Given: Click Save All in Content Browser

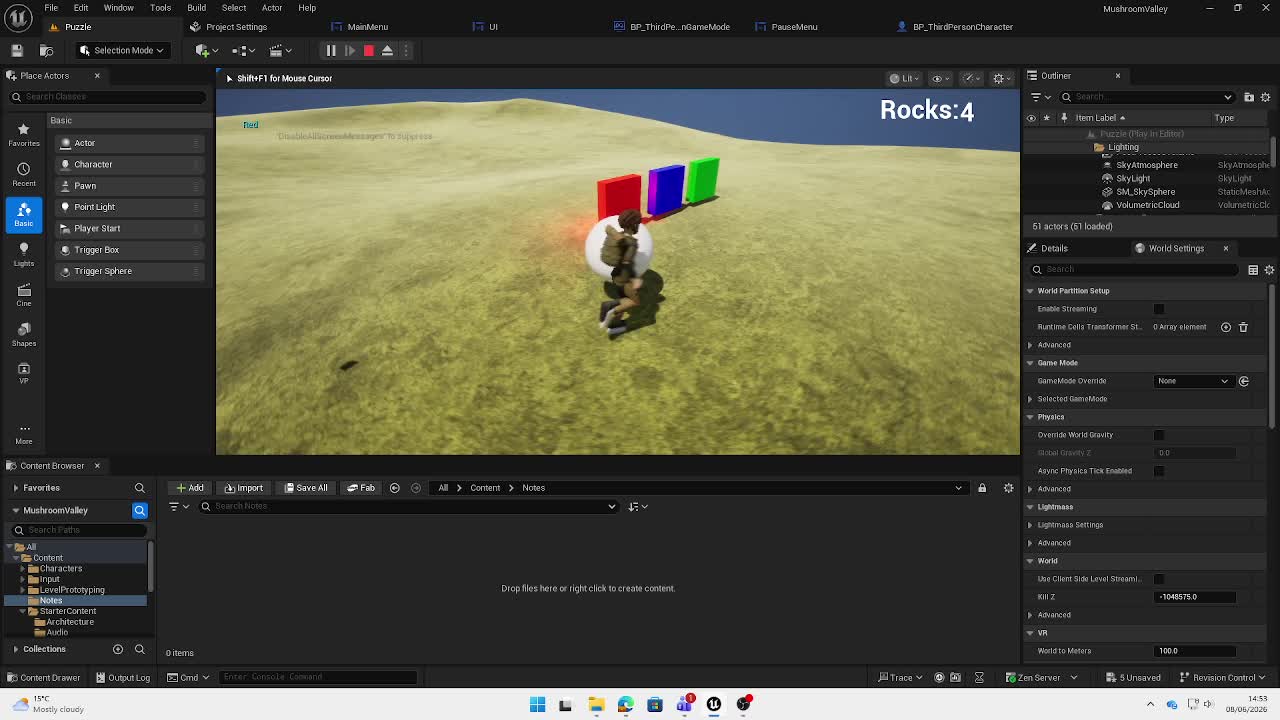Looking at the screenshot, I should point(306,488).
